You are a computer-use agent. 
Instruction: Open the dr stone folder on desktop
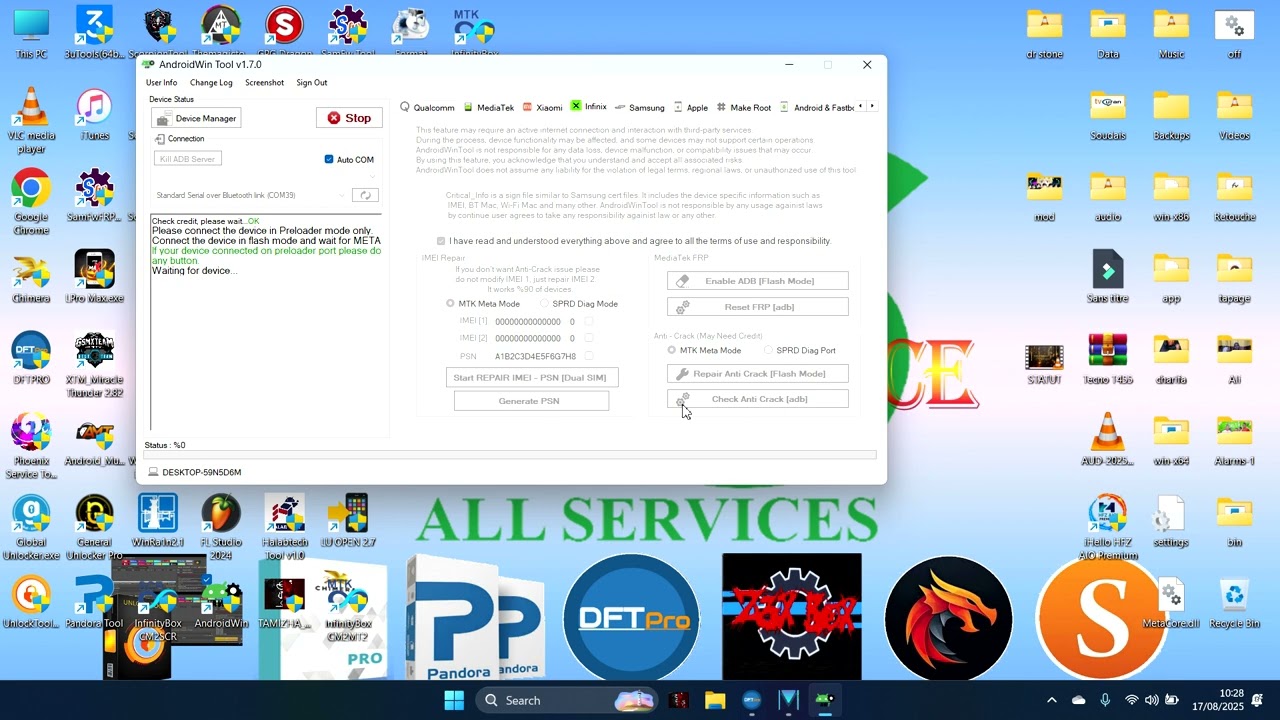(1044, 33)
